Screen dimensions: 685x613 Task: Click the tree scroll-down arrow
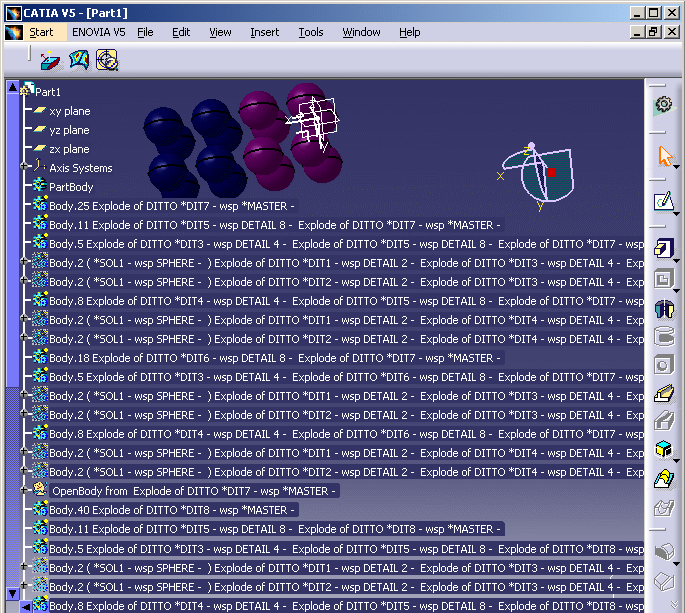click(x=13, y=593)
